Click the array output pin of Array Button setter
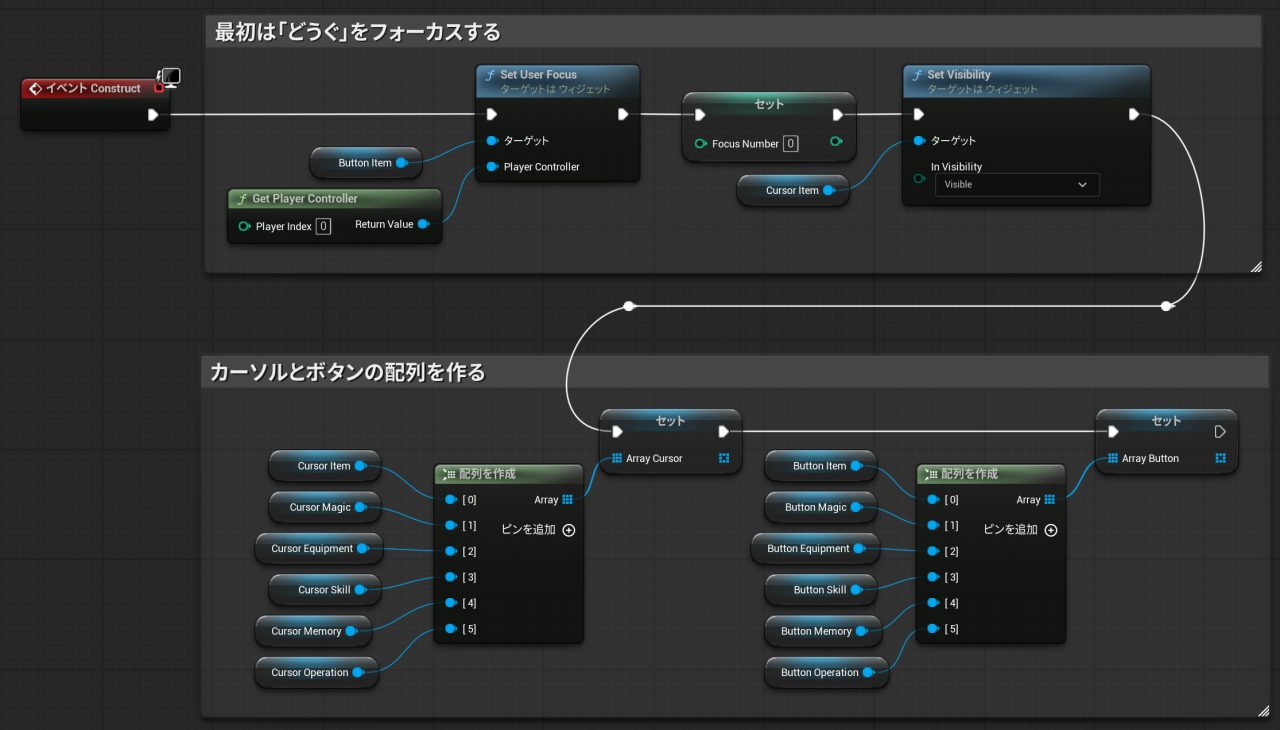 [x=1220, y=458]
